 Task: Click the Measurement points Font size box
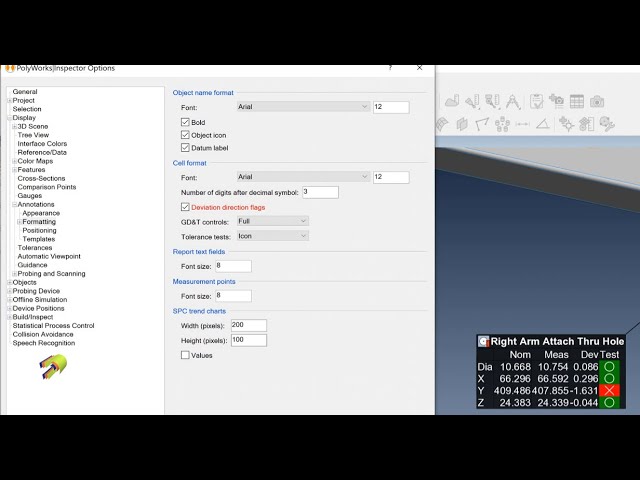233,296
